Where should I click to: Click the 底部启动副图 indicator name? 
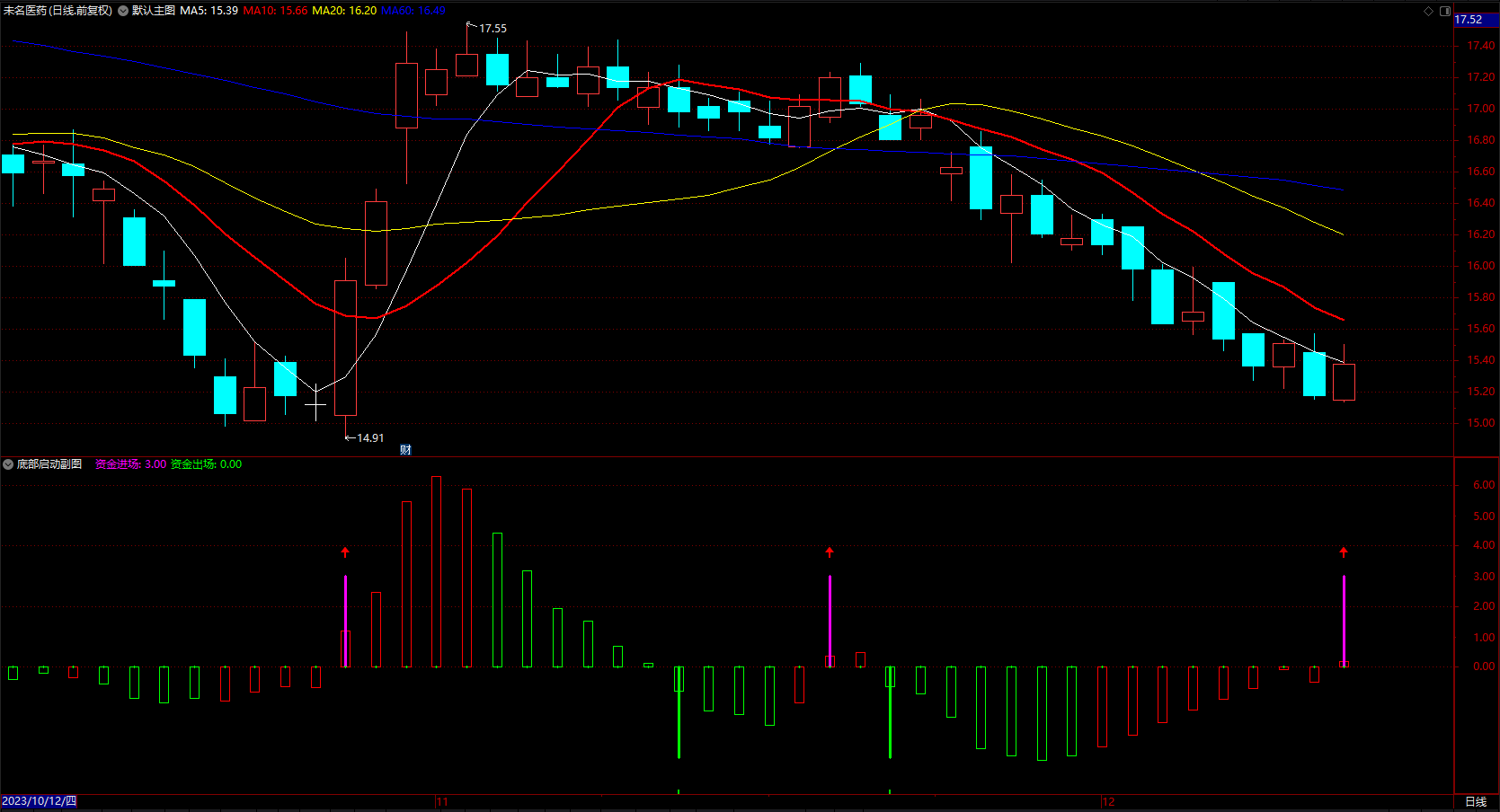coord(49,464)
